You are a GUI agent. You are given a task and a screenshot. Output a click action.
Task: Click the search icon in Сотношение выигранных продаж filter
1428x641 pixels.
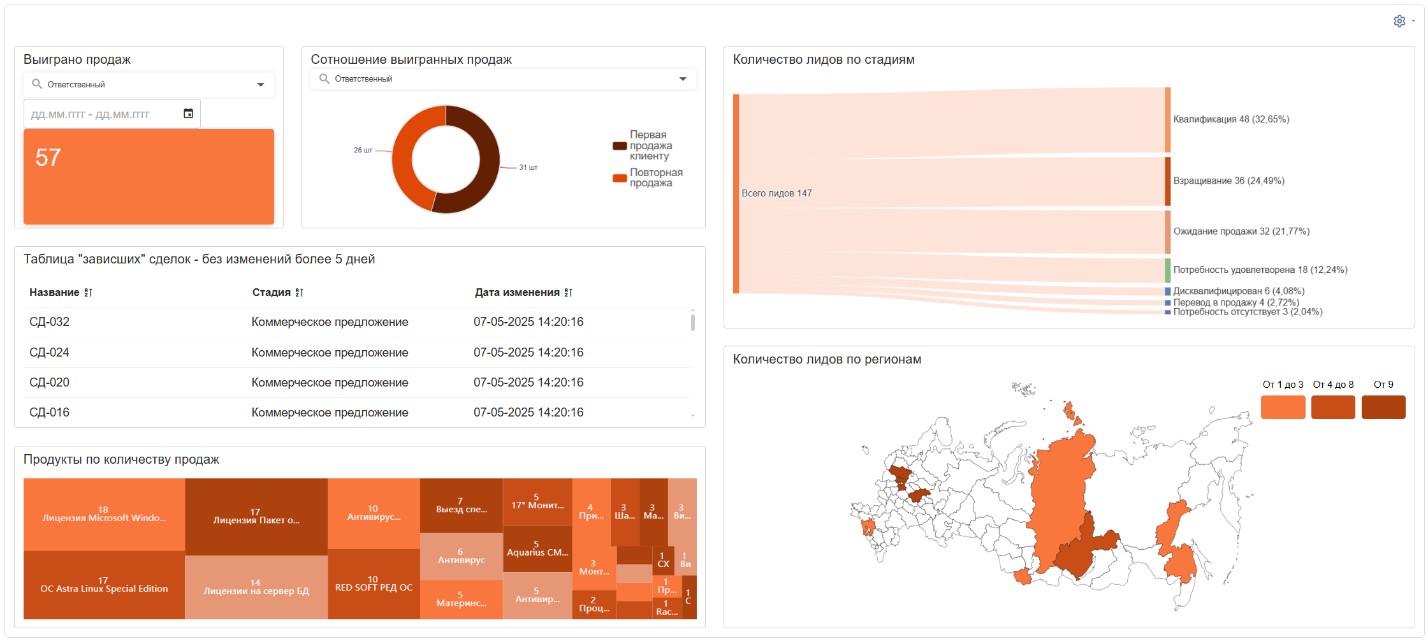pos(324,79)
